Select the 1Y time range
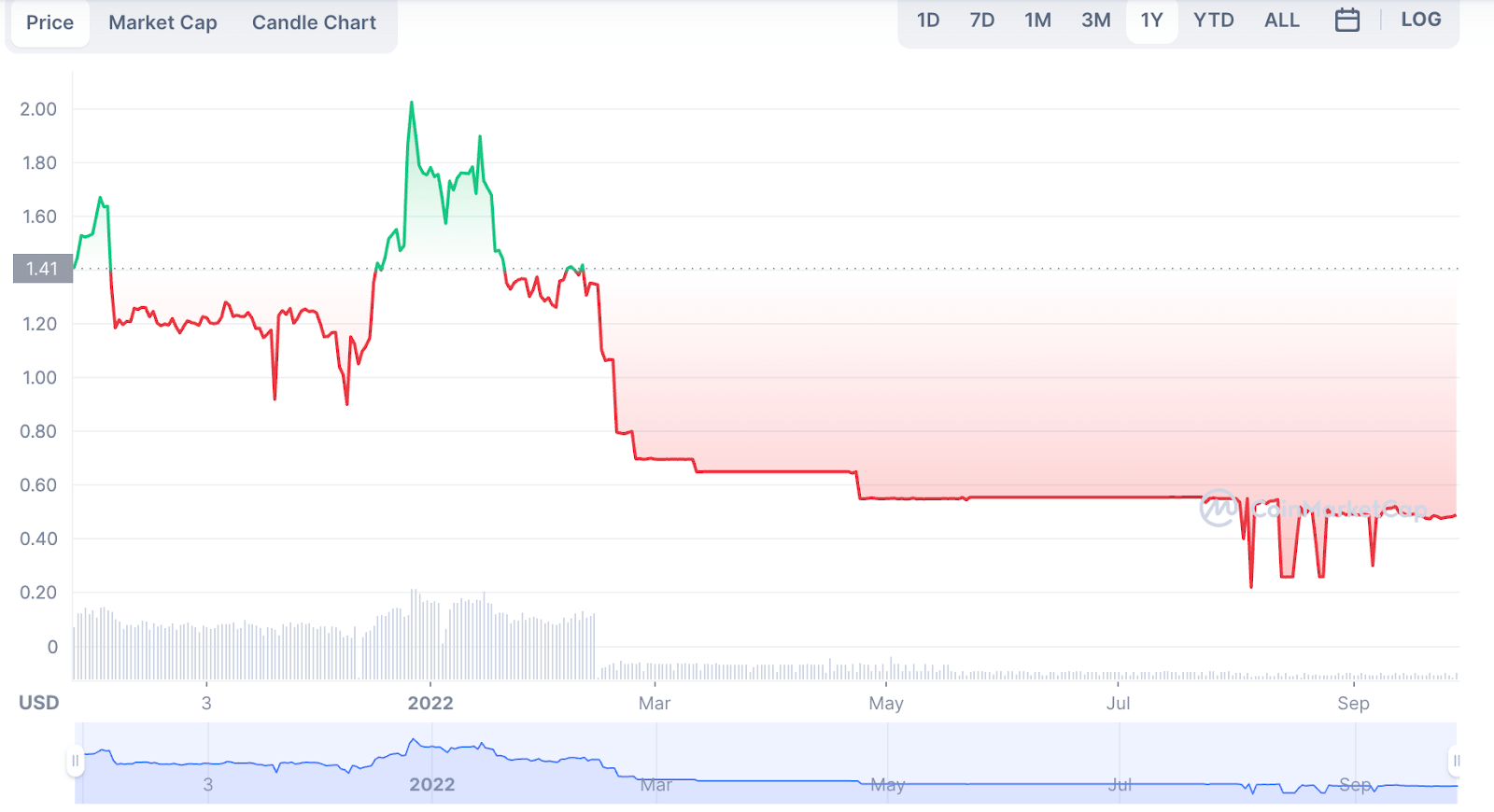Screen dimensions: 1494x812 [x=1151, y=20]
